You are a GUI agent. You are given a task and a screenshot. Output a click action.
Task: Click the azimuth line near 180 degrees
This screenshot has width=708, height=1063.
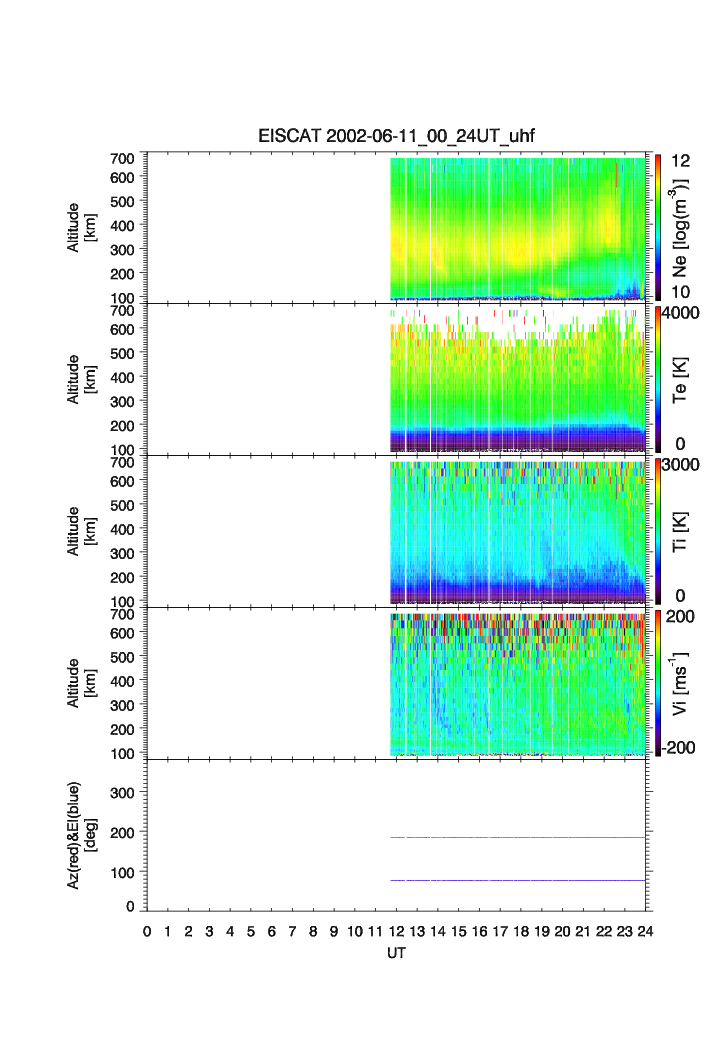tap(517, 837)
